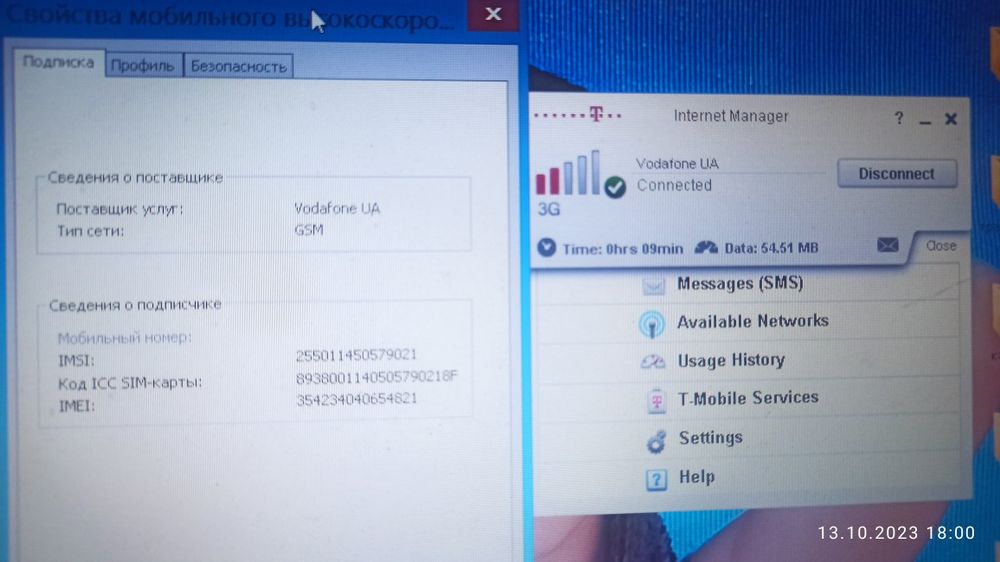Viewport: 1000px width, 562px height.
Task: Click the Поставщик услуг label
Action: click(119, 209)
